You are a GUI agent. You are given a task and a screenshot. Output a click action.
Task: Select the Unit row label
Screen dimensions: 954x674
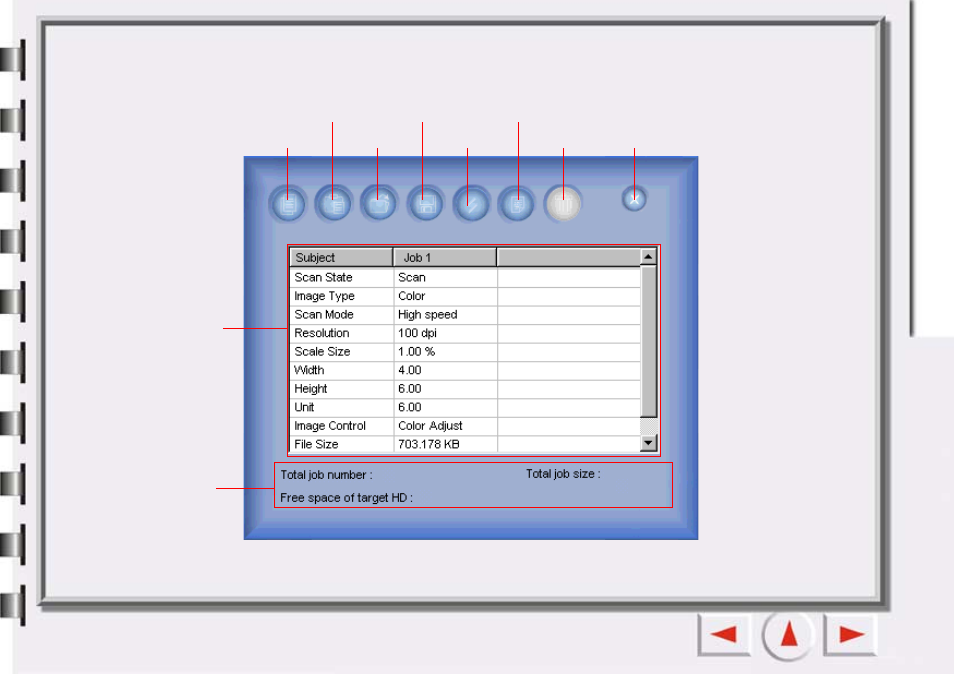coord(304,407)
